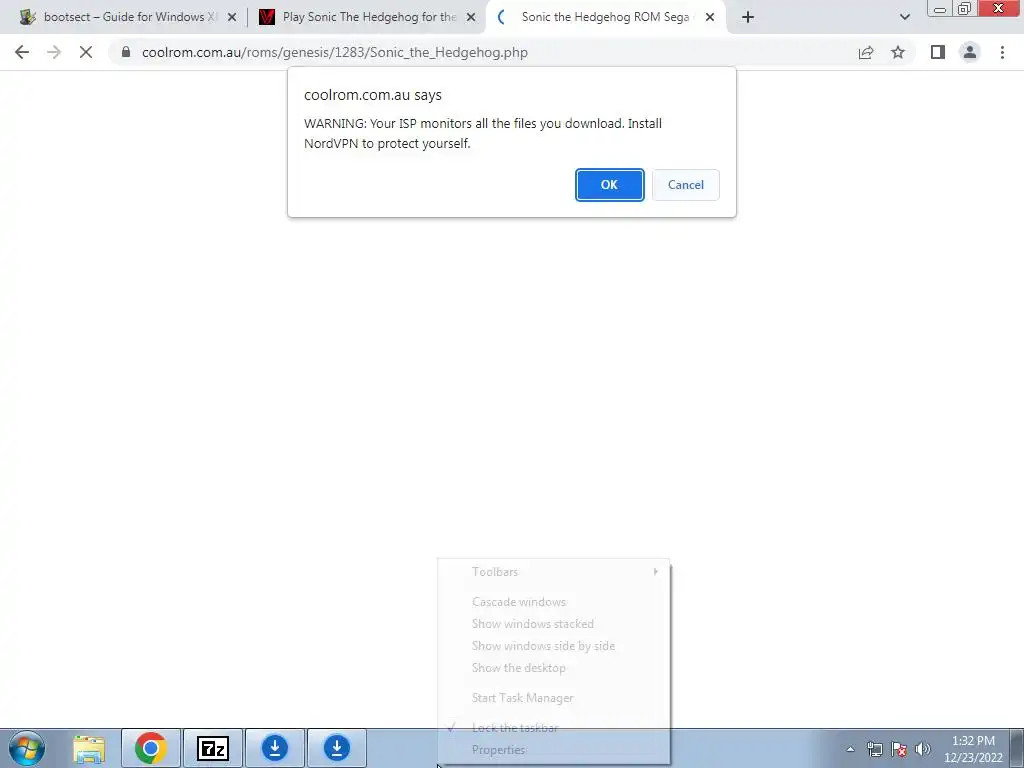Toggle Lock the taskbar option
Image resolution: width=1024 pixels, height=768 pixels.
(x=553, y=728)
